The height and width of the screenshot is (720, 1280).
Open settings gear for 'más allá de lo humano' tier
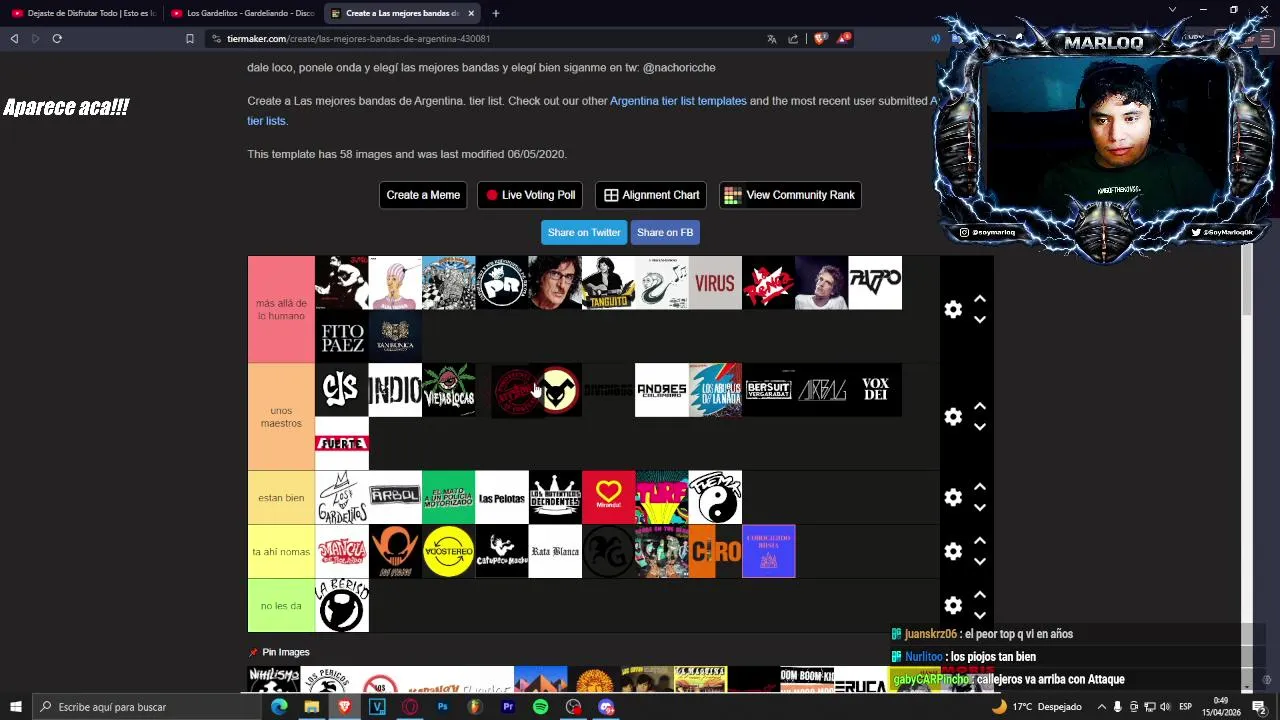pyautogui.click(x=953, y=310)
